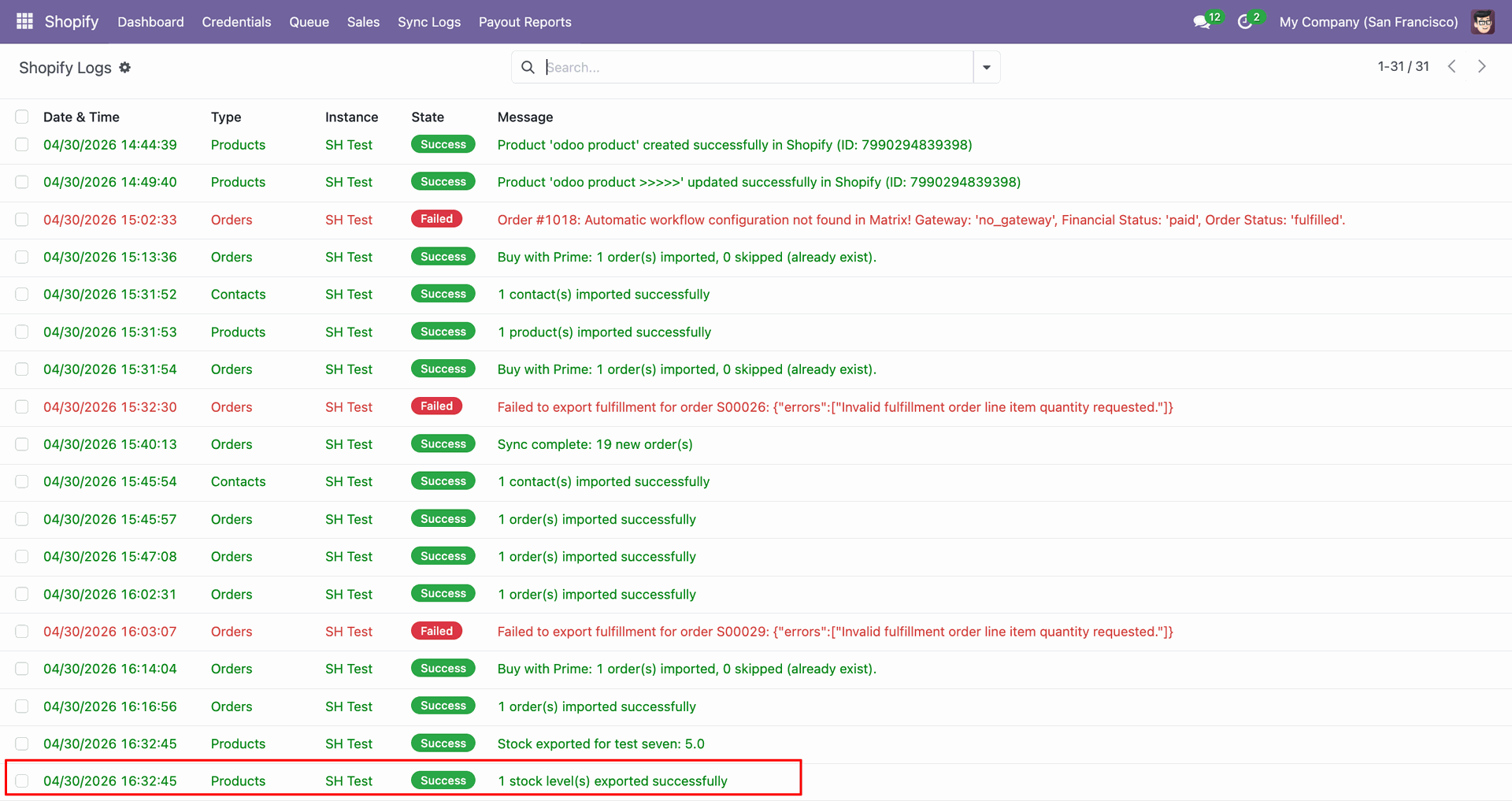The height and width of the screenshot is (801, 1512).
Task: Open the apps grid menu icon
Action: click(24, 21)
